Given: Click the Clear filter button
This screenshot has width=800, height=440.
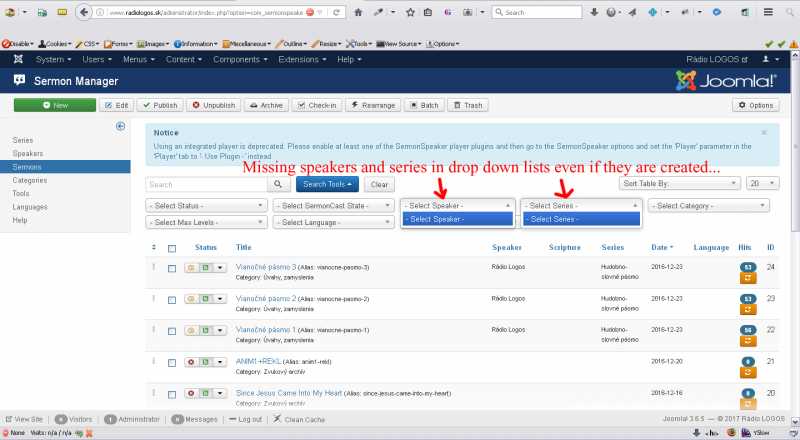Looking at the screenshot, I should [379, 184].
